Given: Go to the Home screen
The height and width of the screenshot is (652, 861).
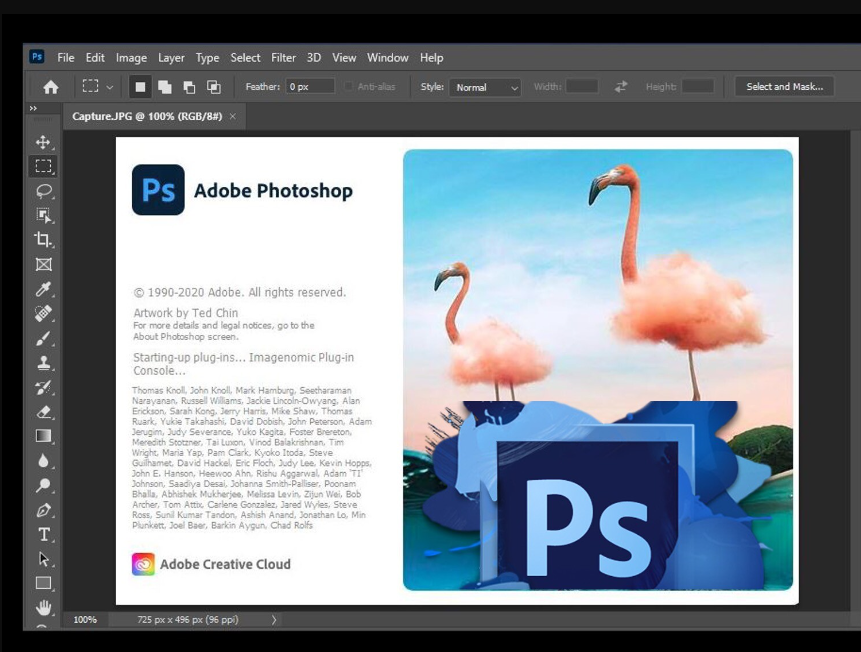Looking at the screenshot, I should pos(51,87).
